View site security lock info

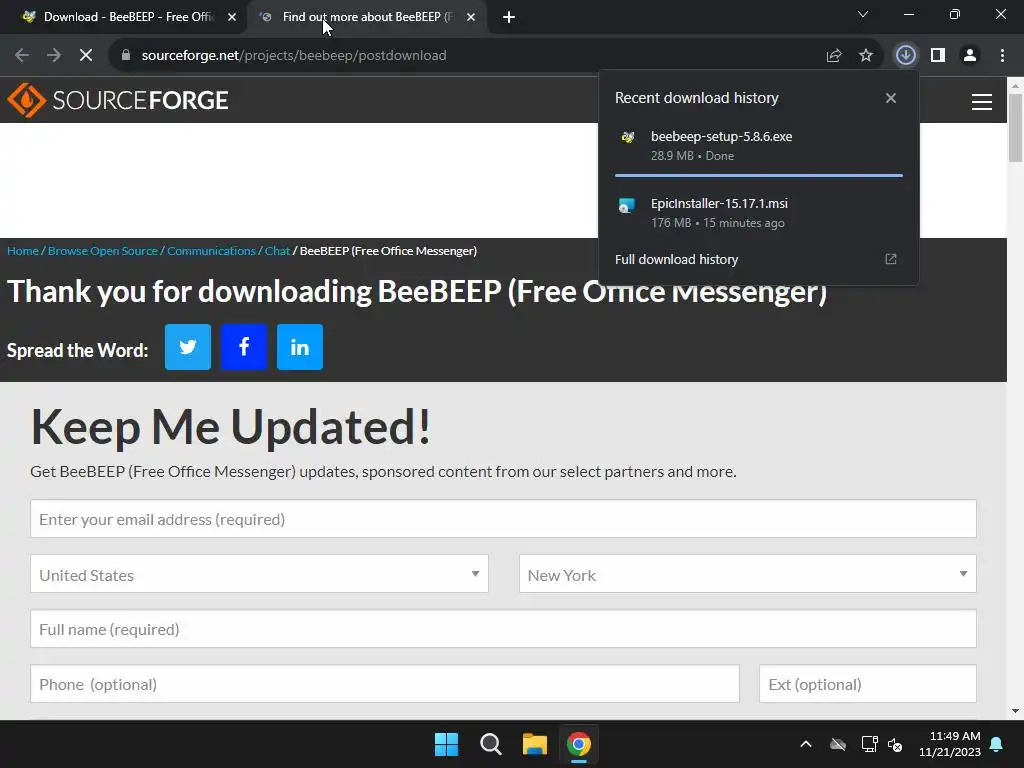(126, 55)
